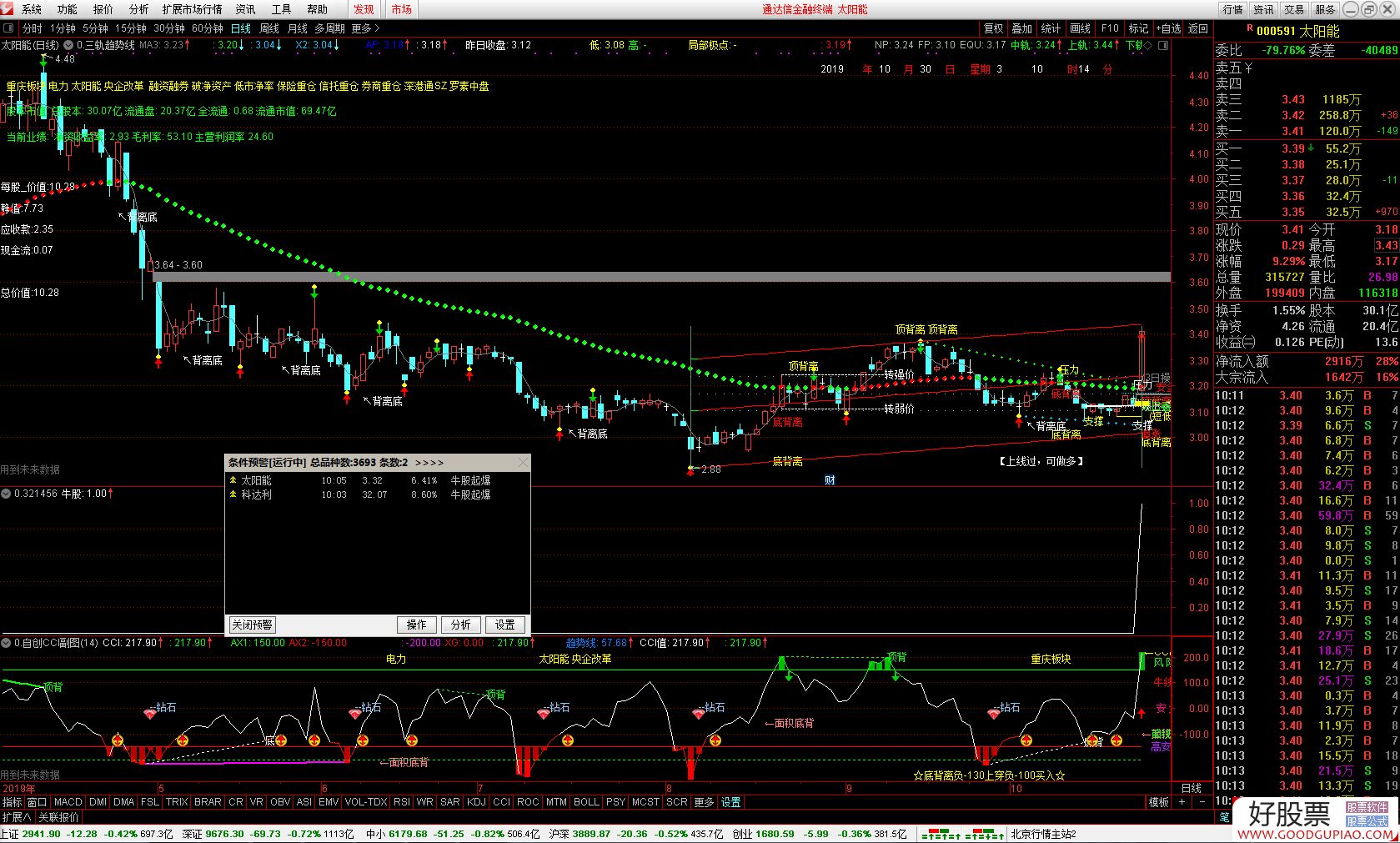The image size is (1400, 843).
Task: Select the BOLL indicator tab
Action: [586, 802]
